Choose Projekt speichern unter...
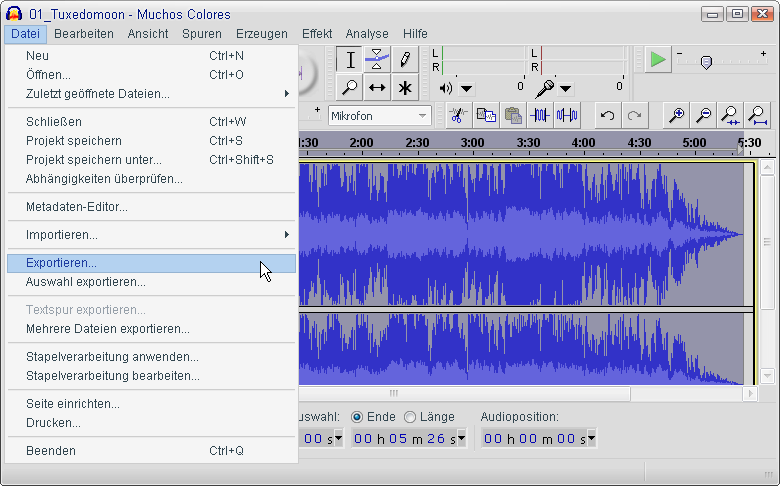Image resolution: width=780 pixels, height=486 pixels. point(152,160)
